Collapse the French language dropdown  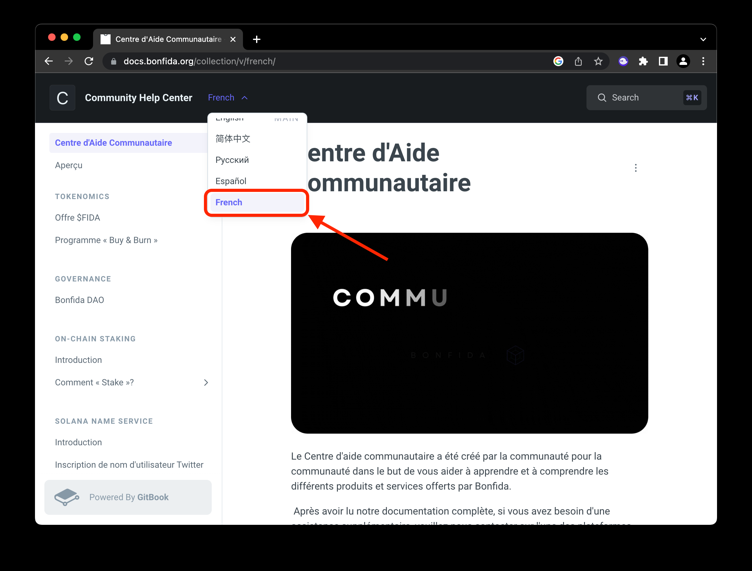(x=228, y=98)
